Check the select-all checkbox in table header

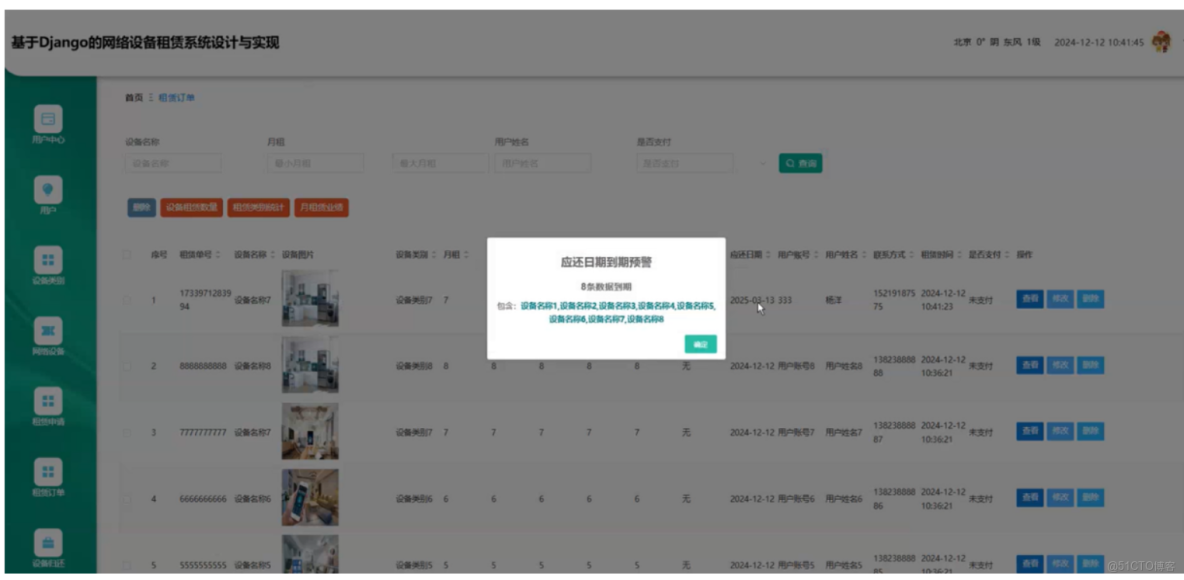[x=124, y=253]
